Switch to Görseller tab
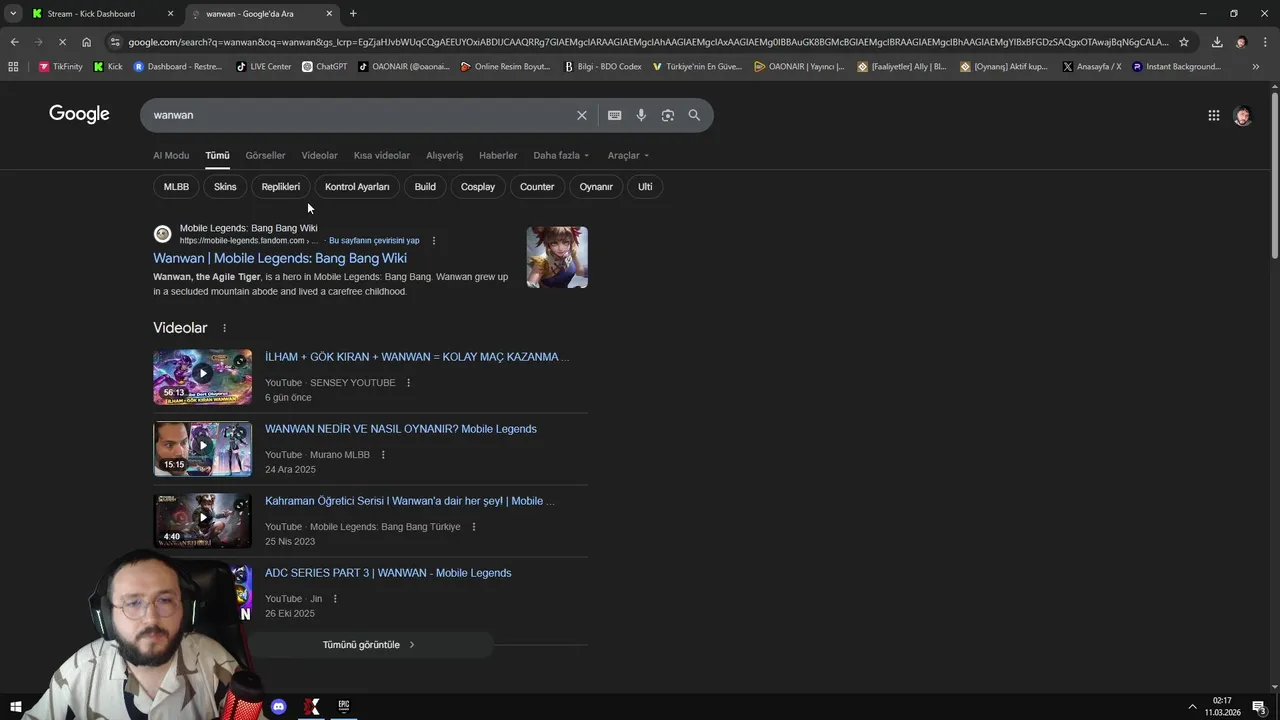The width and height of the screenshot is (1280, 720). (x=265, y=155)
